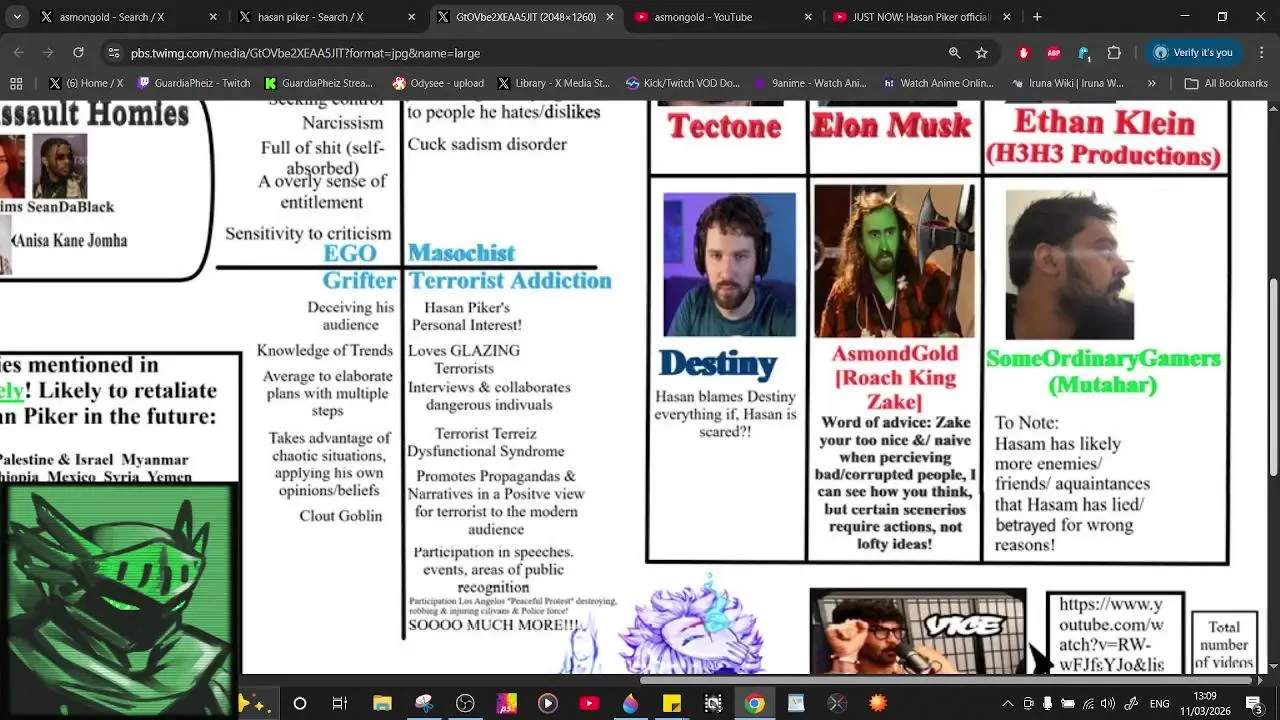
Task: Bookmark this page with the star
Action: (982, 53)
